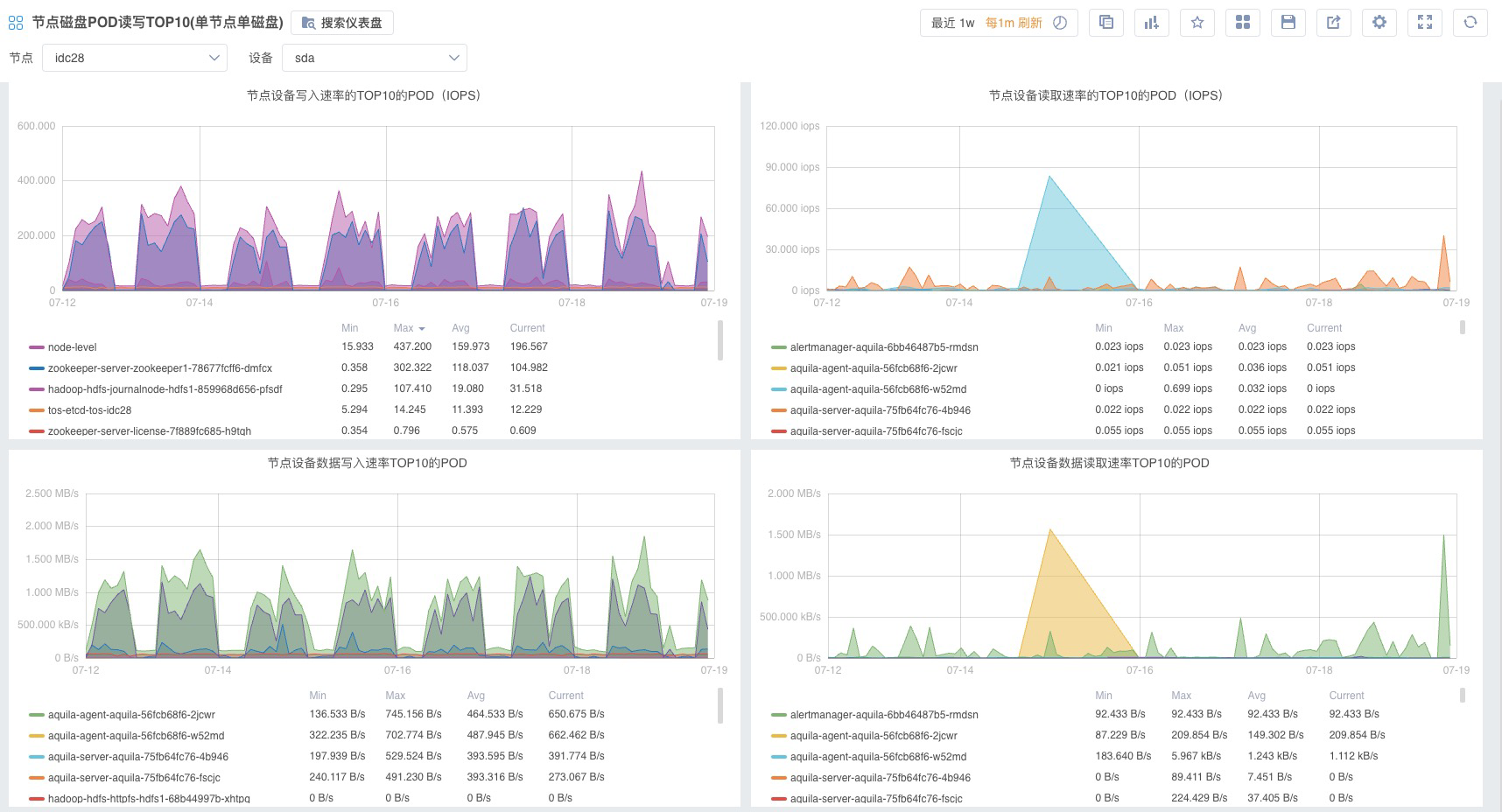Click color line of aquila-server-aquila-75fb64fc76-4b946 in read IOPS legend
This screenshot has width=1502, height=812.
point(778,410)
